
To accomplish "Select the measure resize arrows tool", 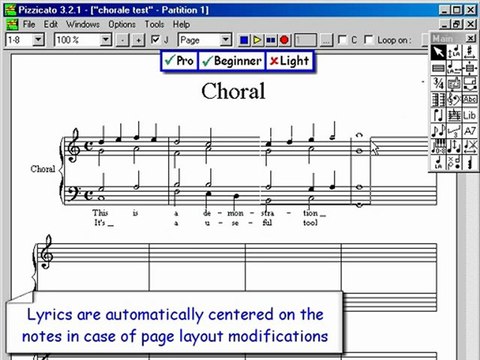I will point(469,68).
